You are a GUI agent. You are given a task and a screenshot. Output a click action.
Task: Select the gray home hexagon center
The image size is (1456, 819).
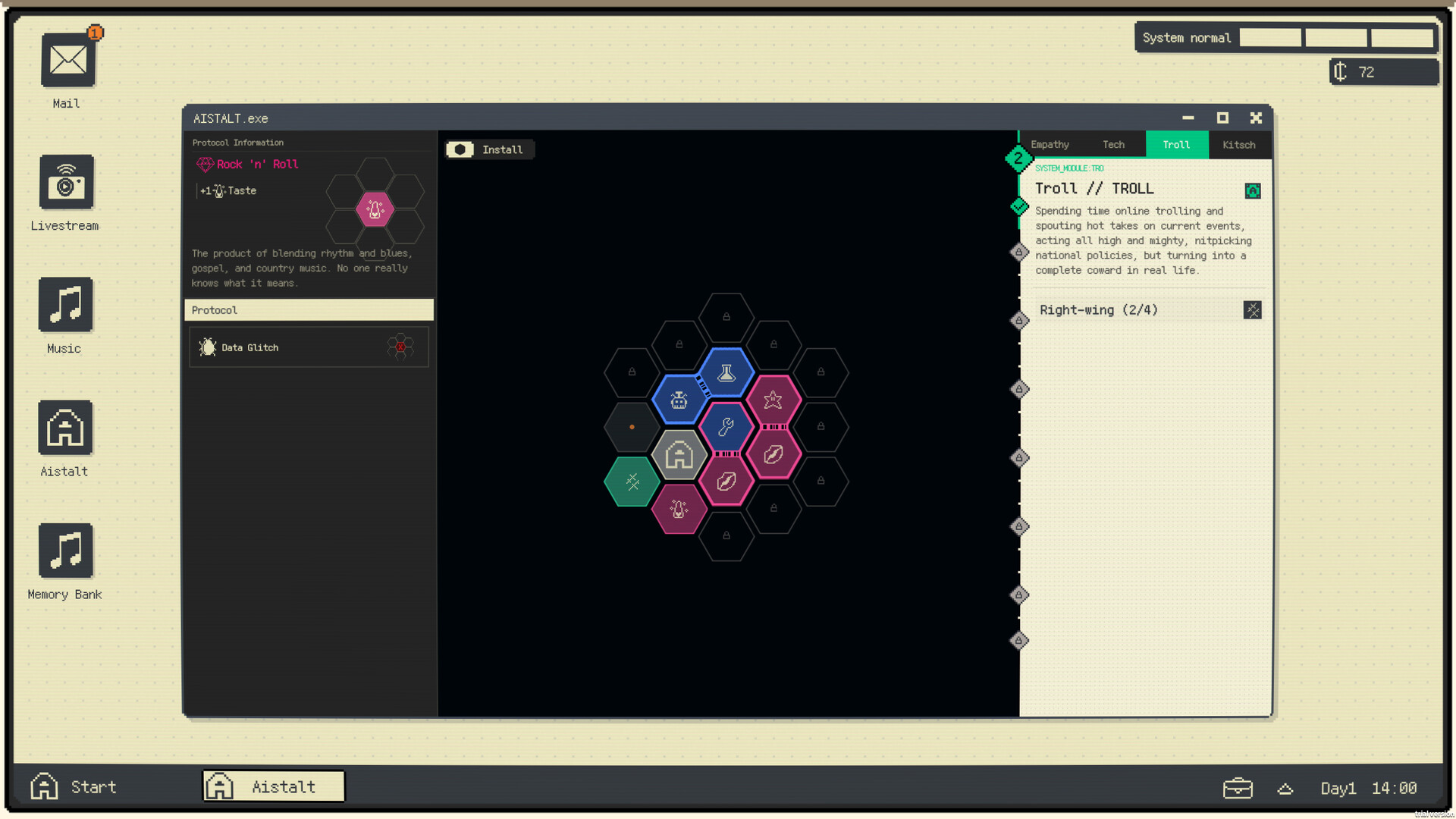pyautogui.click(x=679, y=455)
